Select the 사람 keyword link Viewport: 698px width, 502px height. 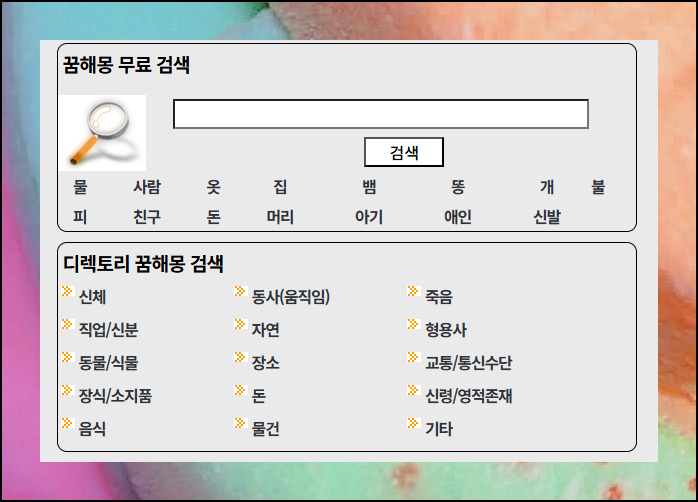[x=147, y=187]
